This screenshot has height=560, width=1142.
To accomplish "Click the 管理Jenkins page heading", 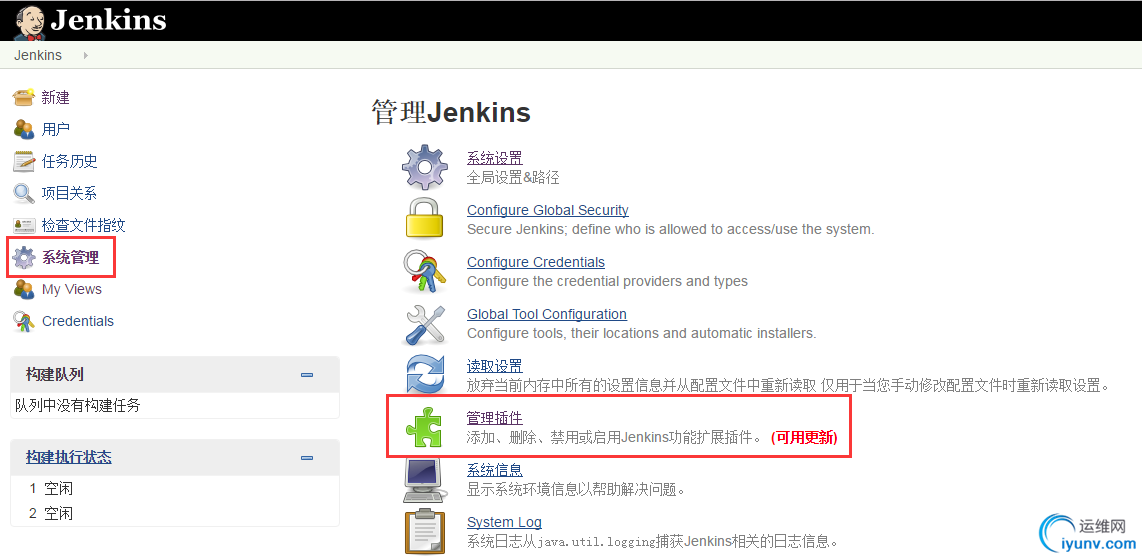I will click(451, 113).
